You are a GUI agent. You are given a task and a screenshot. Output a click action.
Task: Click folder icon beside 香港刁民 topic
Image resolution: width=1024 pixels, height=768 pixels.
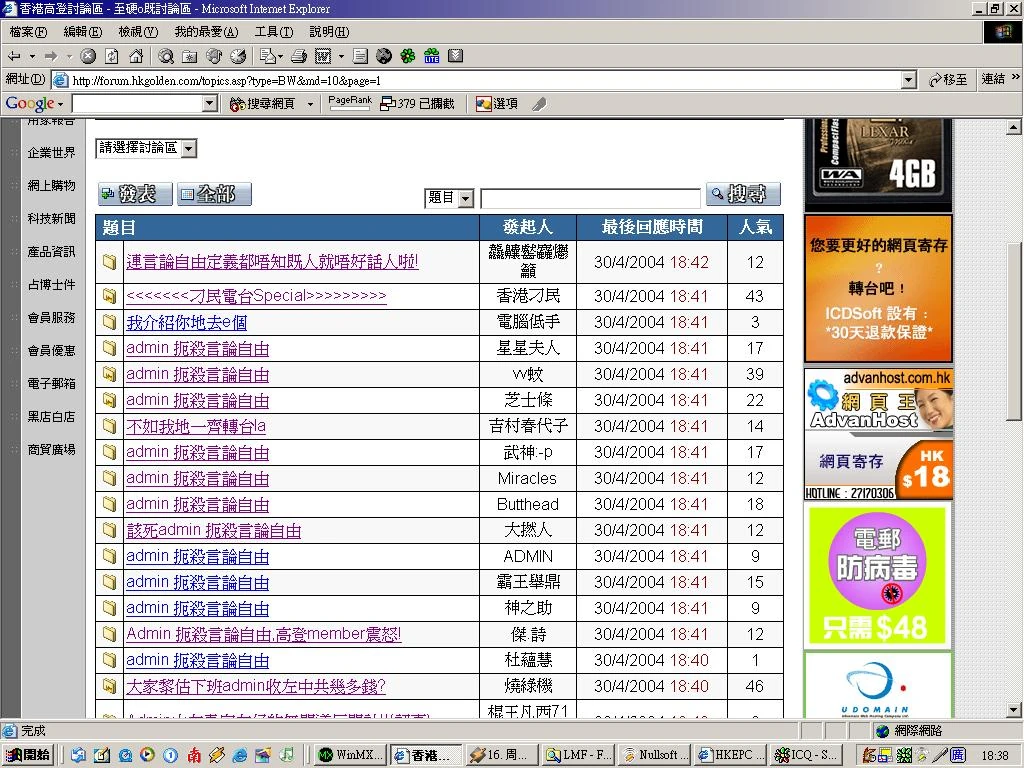point(110,296)
